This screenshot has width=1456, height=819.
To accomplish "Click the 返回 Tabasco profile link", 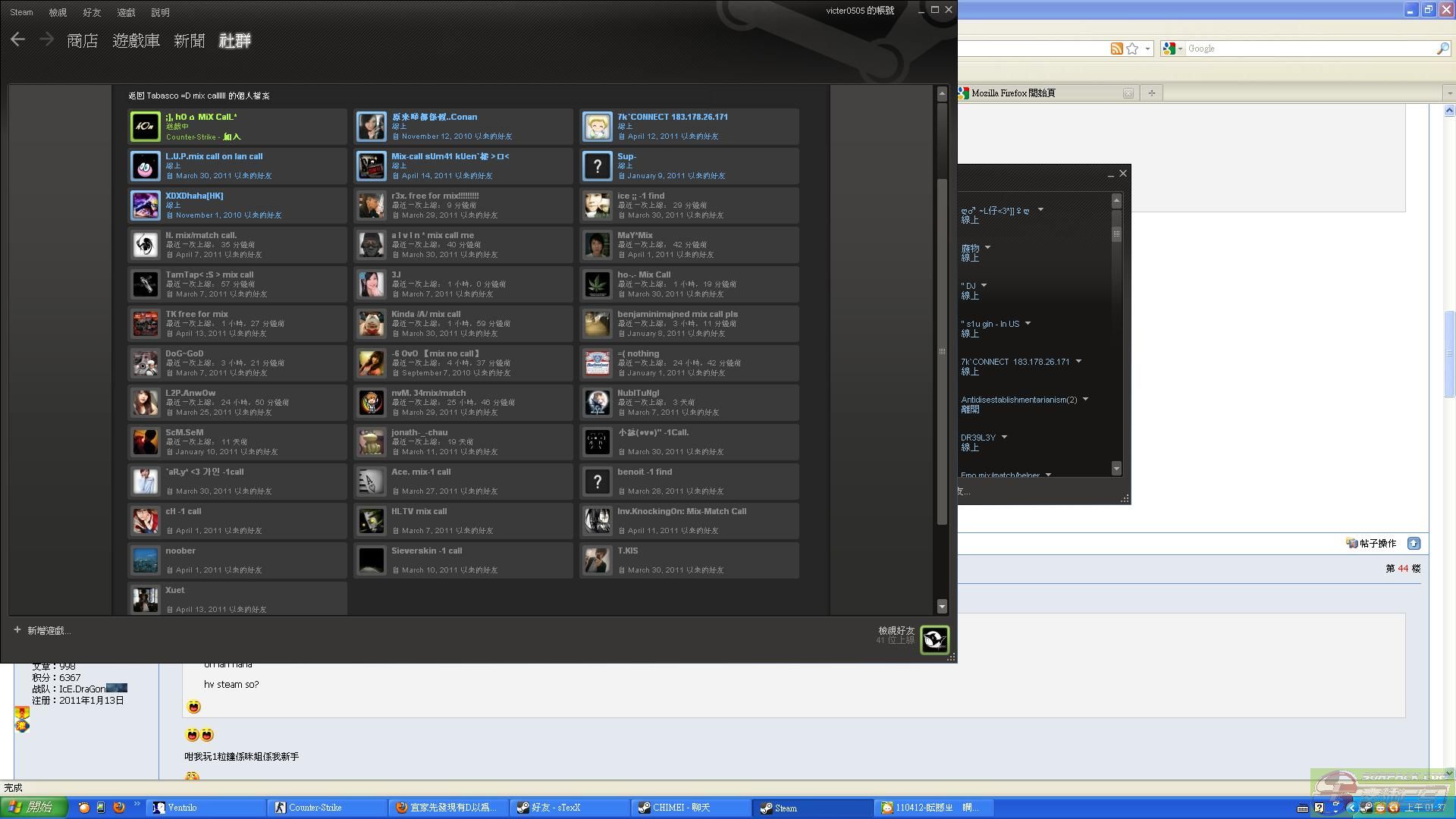I will click(x=199, y=96).
